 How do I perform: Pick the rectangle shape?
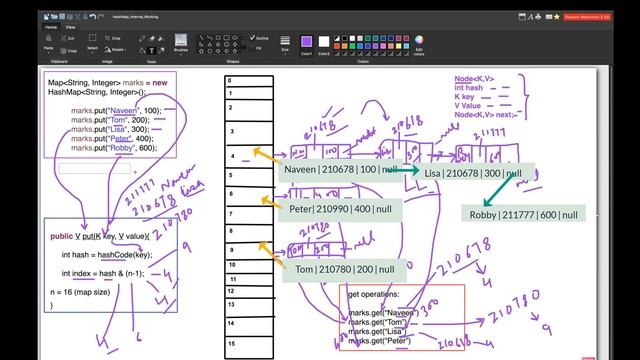tap(218, 38)
